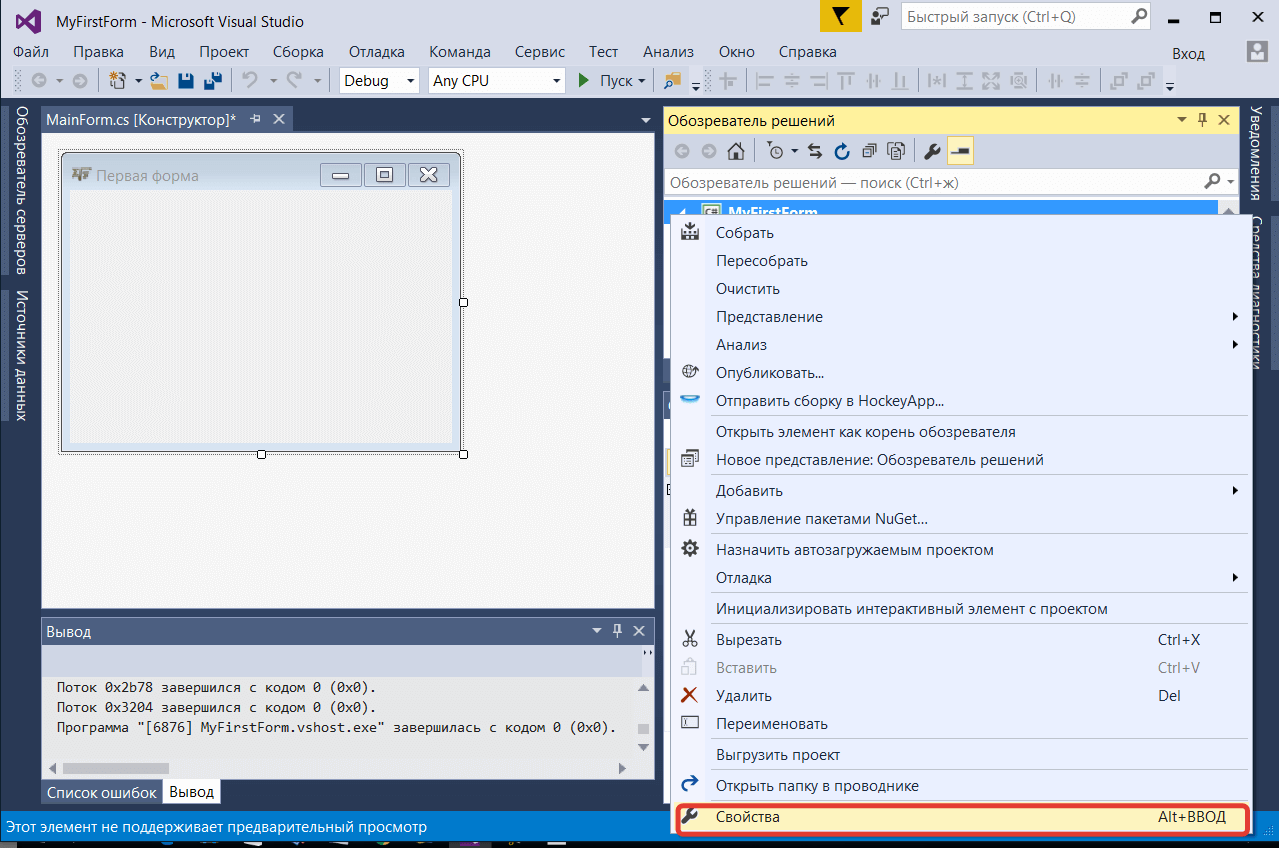Open the Обозреватель серверов side tab
Viewport: 1279px width, 848px height.
(x=21, y=190)
